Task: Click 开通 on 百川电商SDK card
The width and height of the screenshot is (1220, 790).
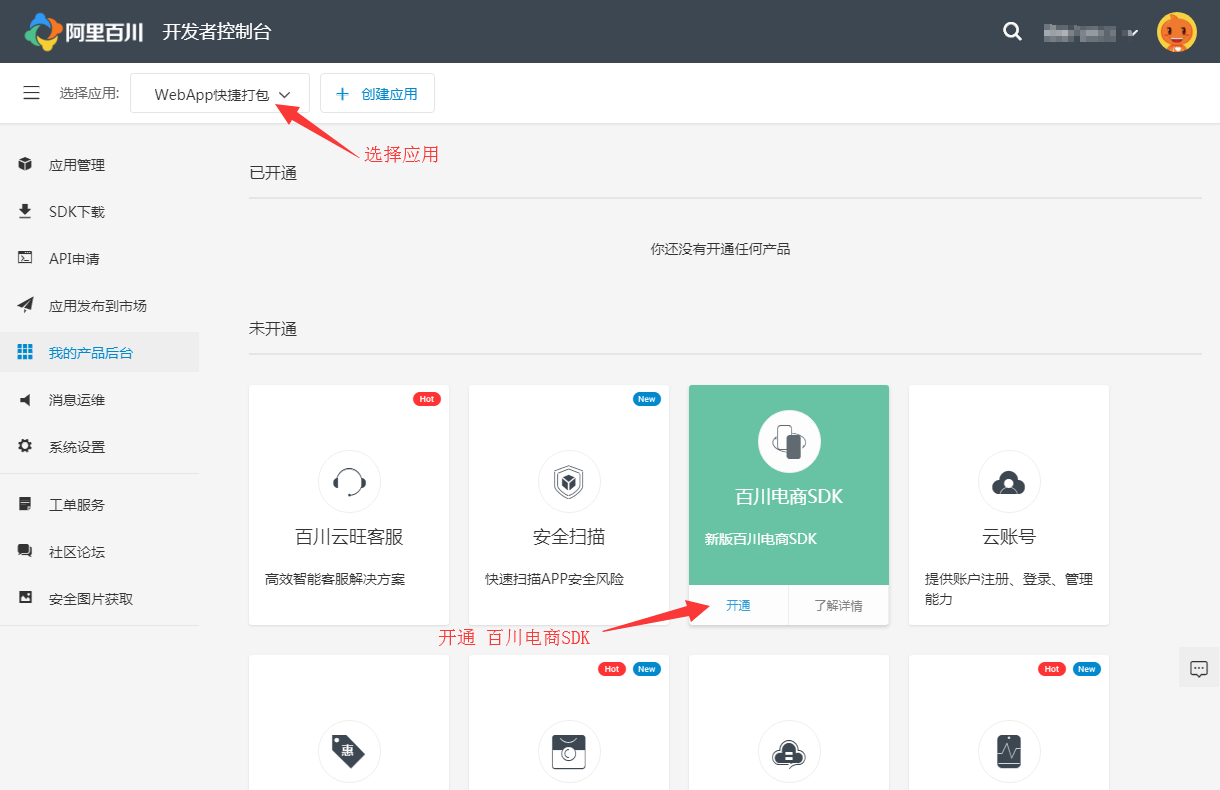Action: [738, 606]
